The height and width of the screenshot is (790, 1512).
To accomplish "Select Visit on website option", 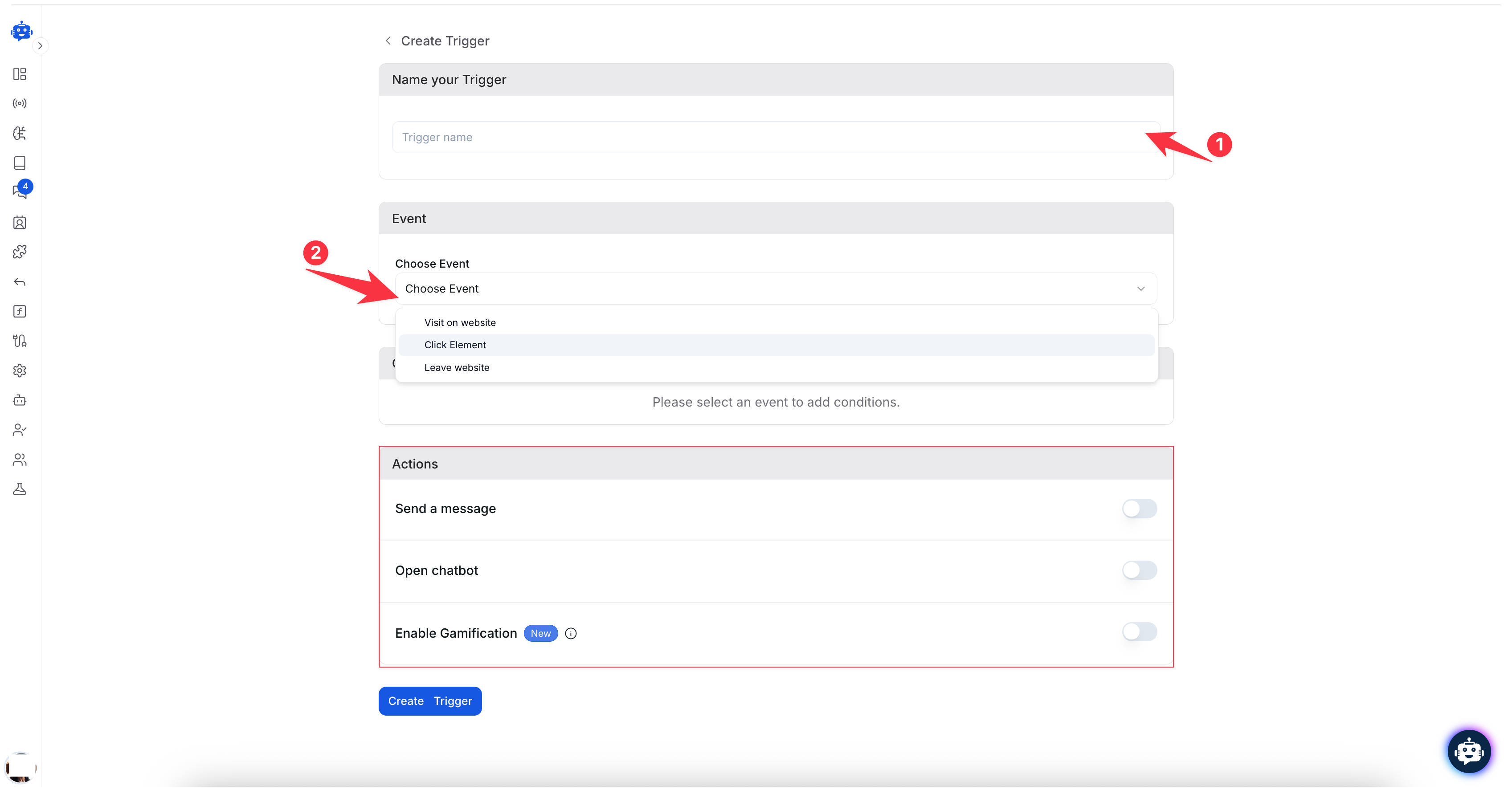I will pos(460,322).
